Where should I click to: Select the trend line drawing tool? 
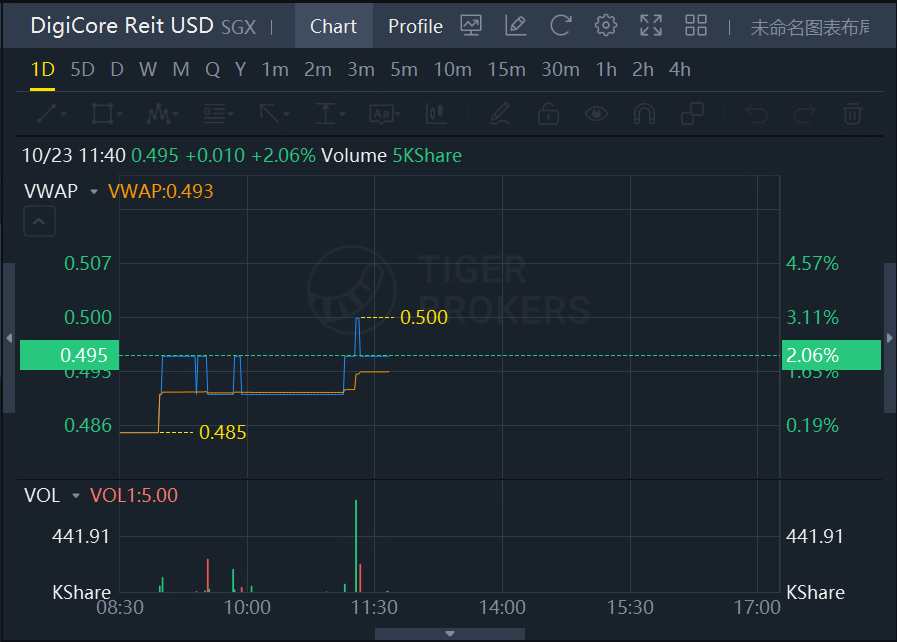47,114
